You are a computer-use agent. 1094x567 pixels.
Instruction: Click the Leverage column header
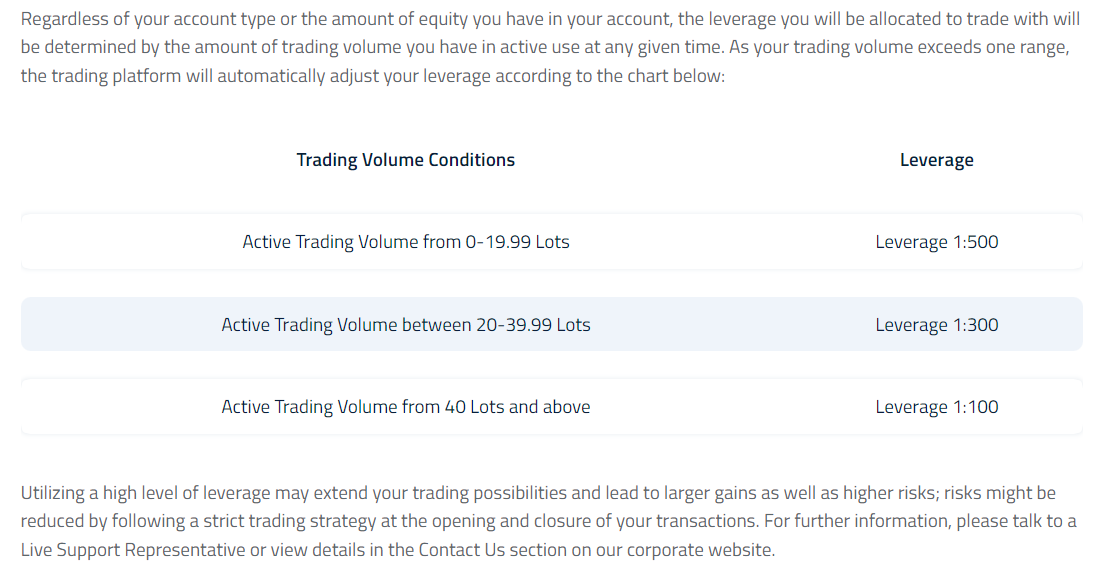pyautogui.click(x=936, y=160)
